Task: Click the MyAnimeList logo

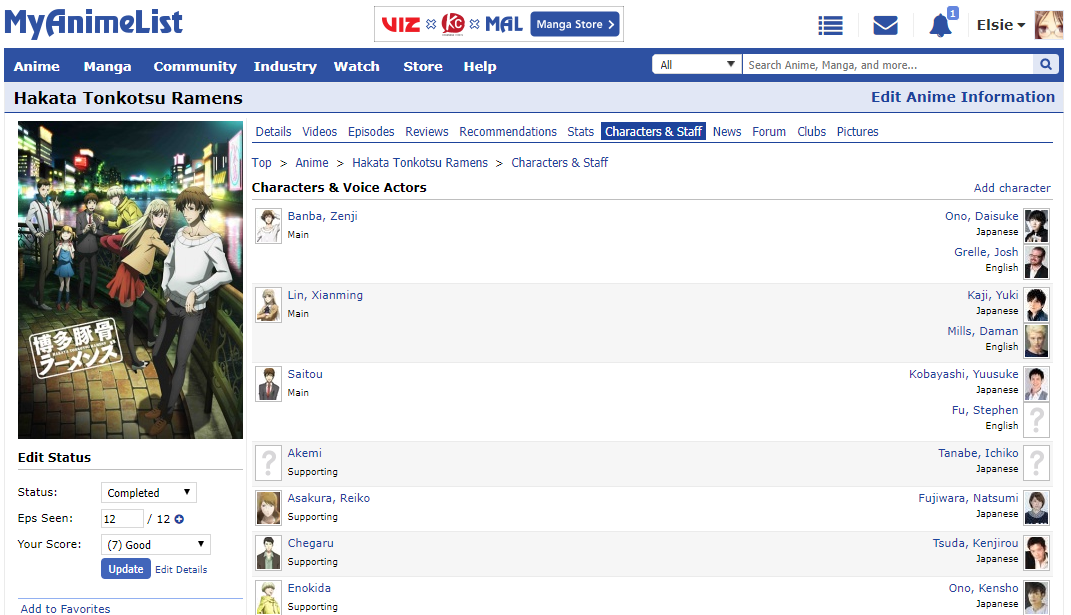Action: coord(93,23)
